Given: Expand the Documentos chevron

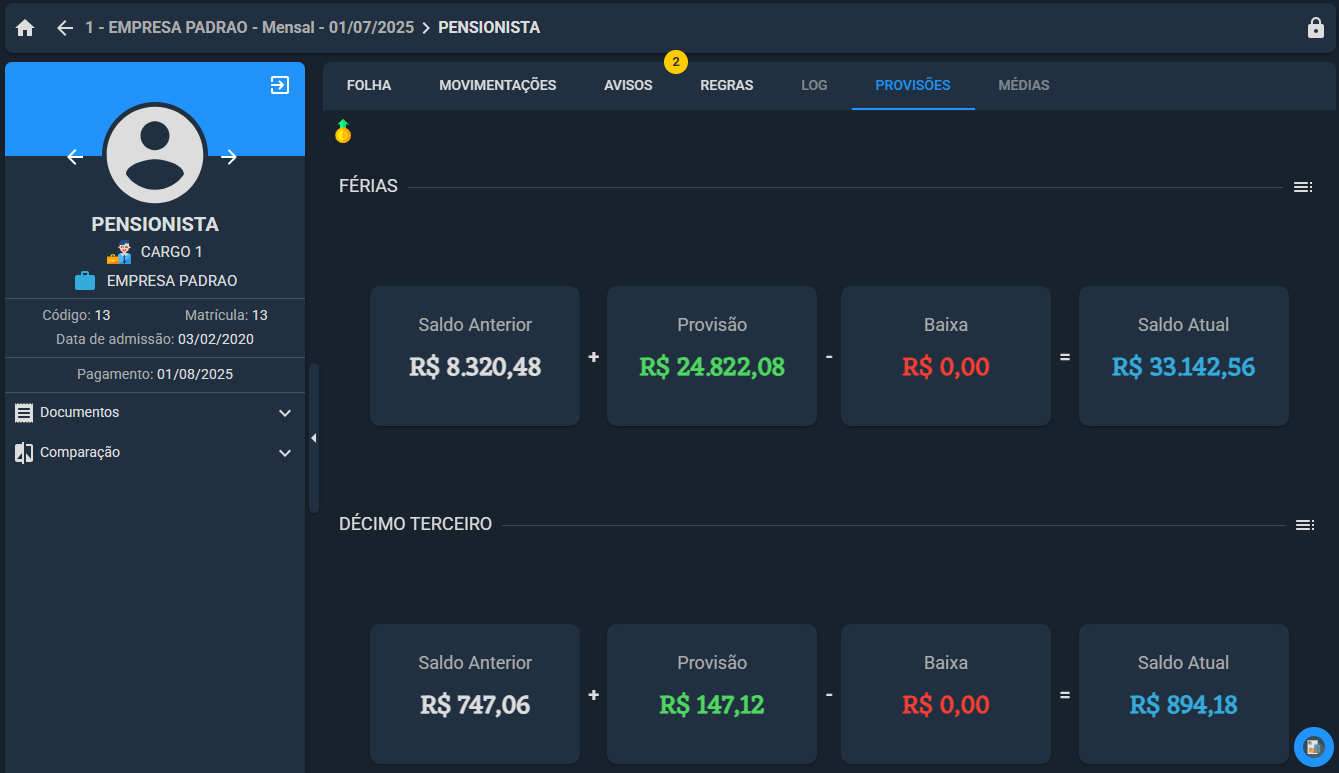Looking at the screenshot, I should tap(285, 413).
